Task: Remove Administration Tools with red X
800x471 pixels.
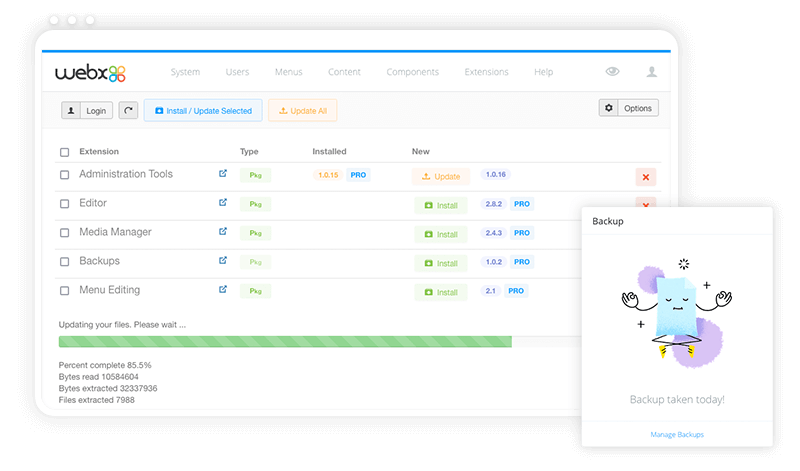Action: point(646,177)
